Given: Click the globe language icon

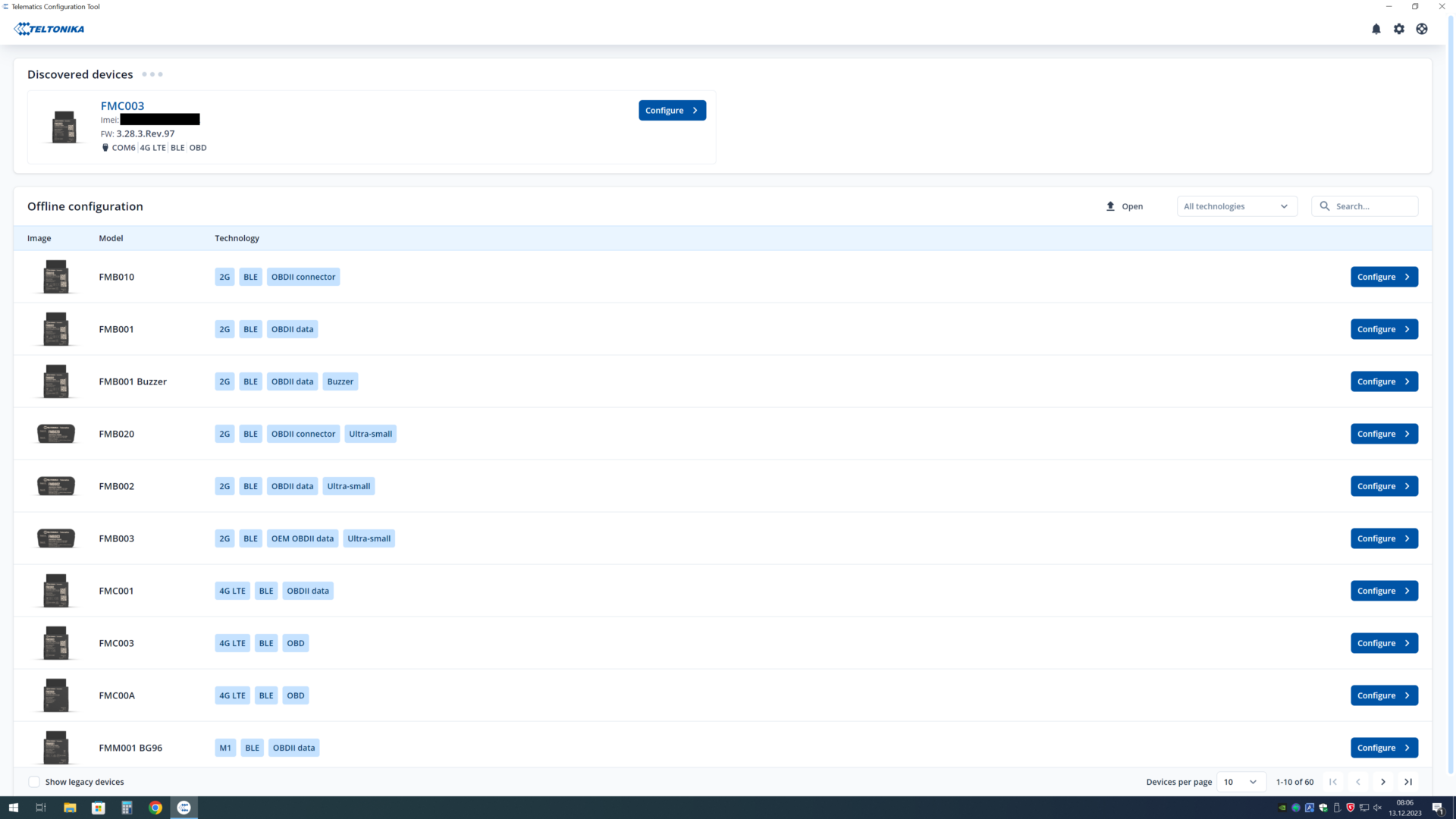Looking at the screenshot, I should [x=1422, y=29].
